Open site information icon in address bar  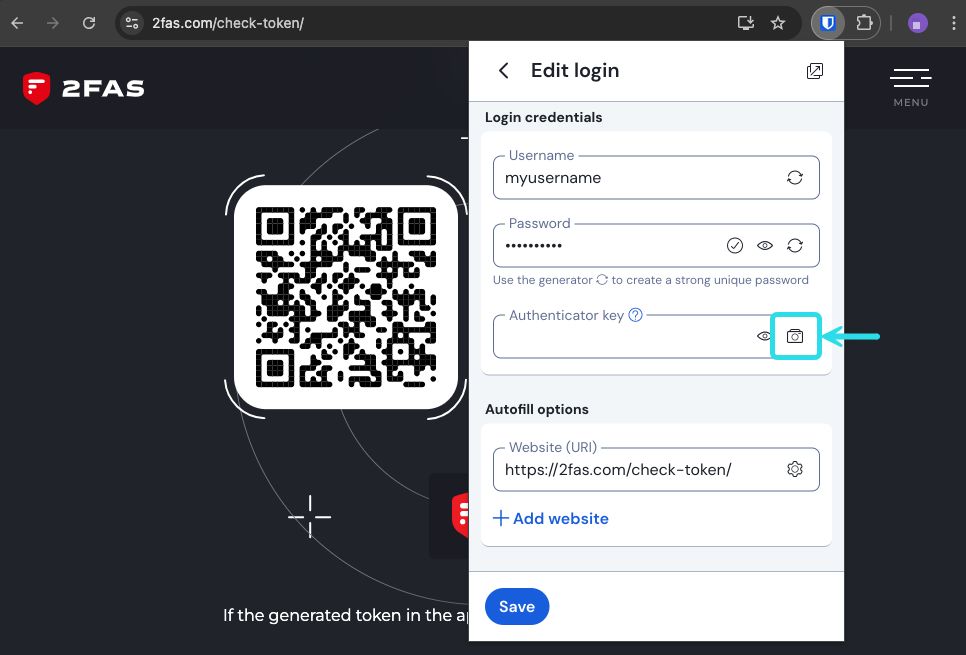click(132, 23)
